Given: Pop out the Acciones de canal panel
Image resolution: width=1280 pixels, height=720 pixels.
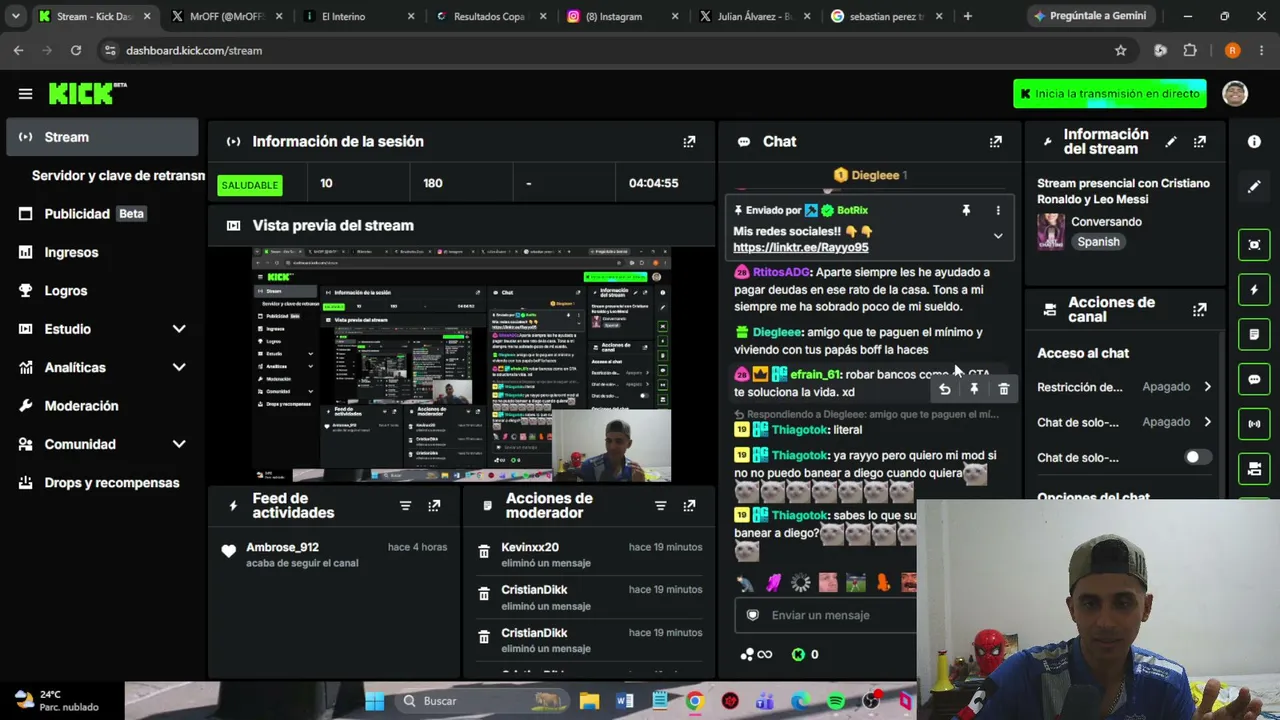Looking at the screenshot, I should click(1199, 310).
